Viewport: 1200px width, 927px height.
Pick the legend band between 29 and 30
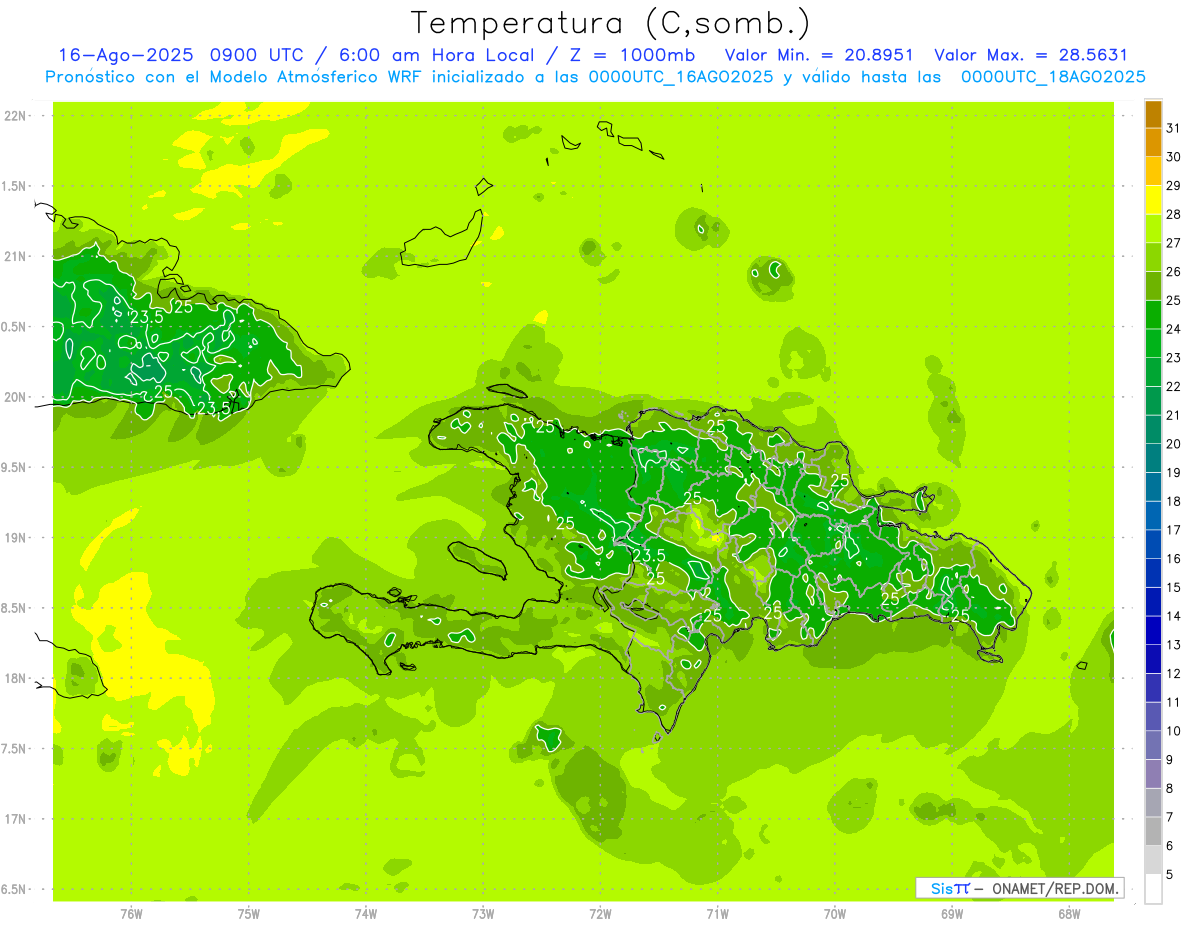[x=1153, y=172]
